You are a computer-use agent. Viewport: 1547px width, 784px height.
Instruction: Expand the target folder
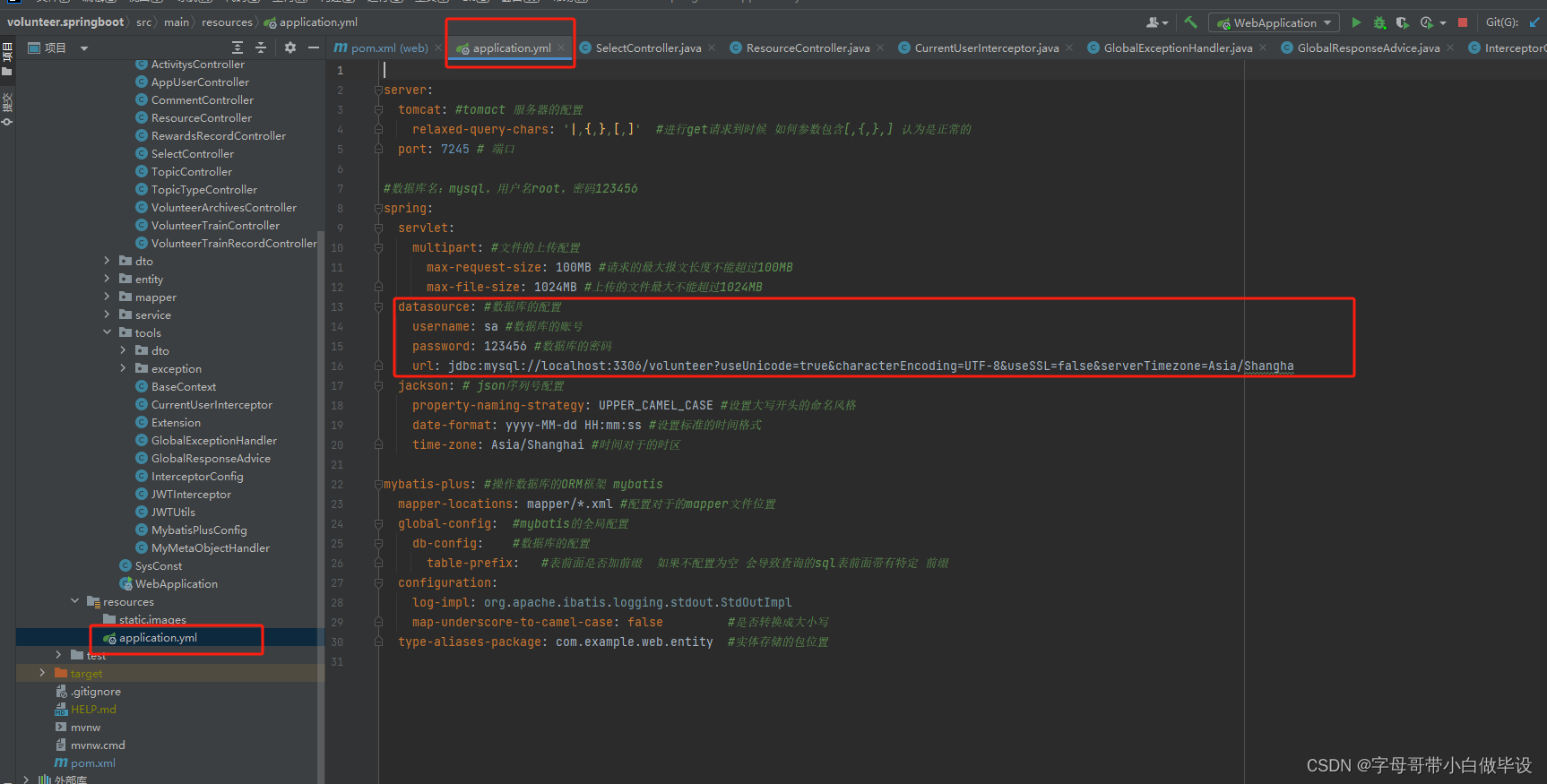[x=43, y=673]
